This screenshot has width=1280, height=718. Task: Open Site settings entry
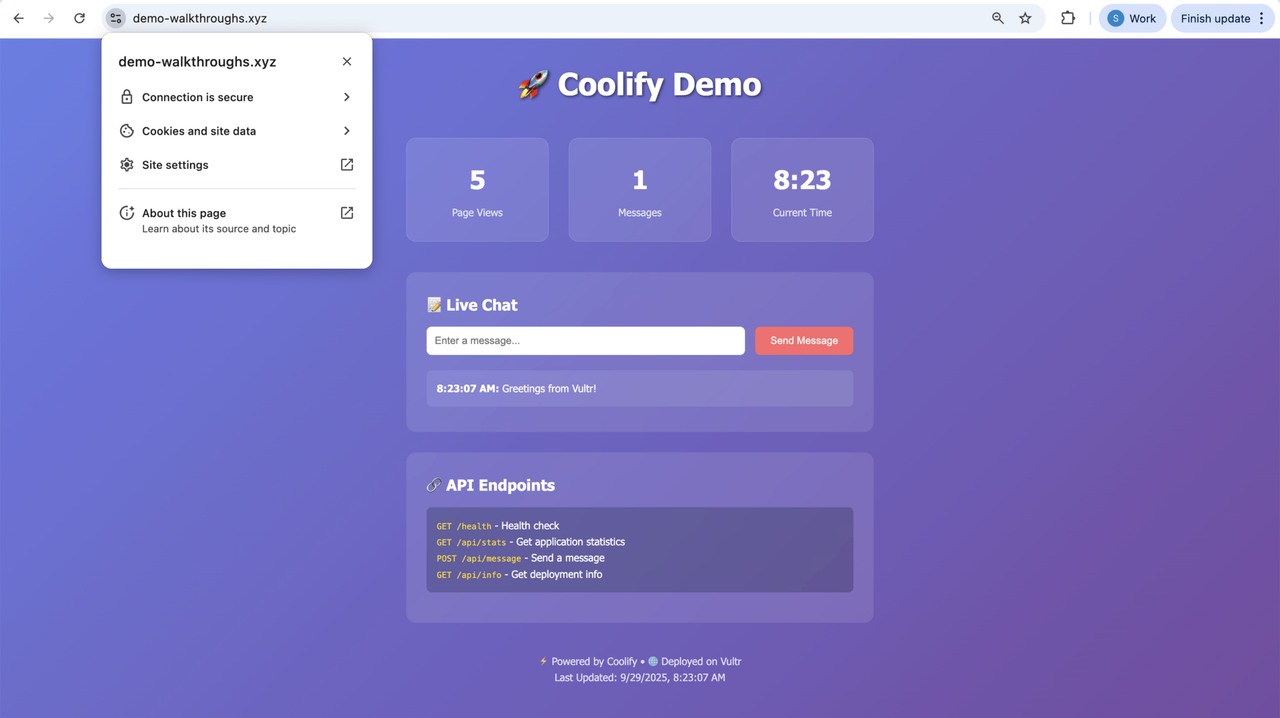(237, 165)
